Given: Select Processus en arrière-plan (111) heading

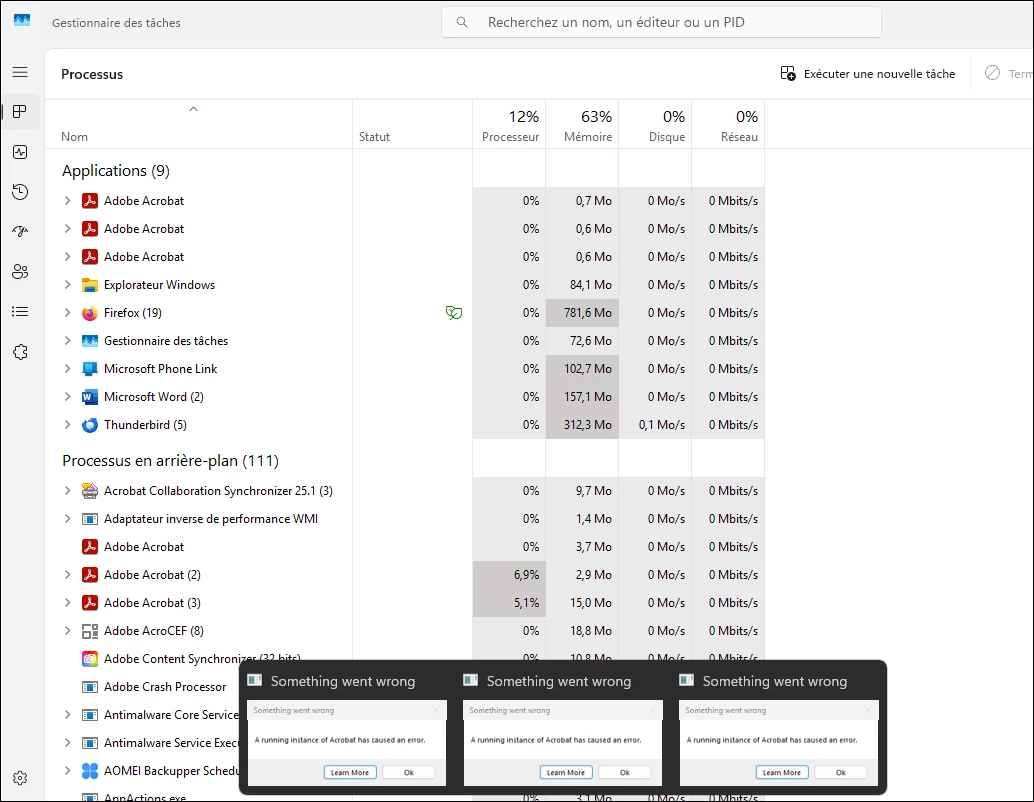Looking at the screenshot, I should [x=170, y=461].
